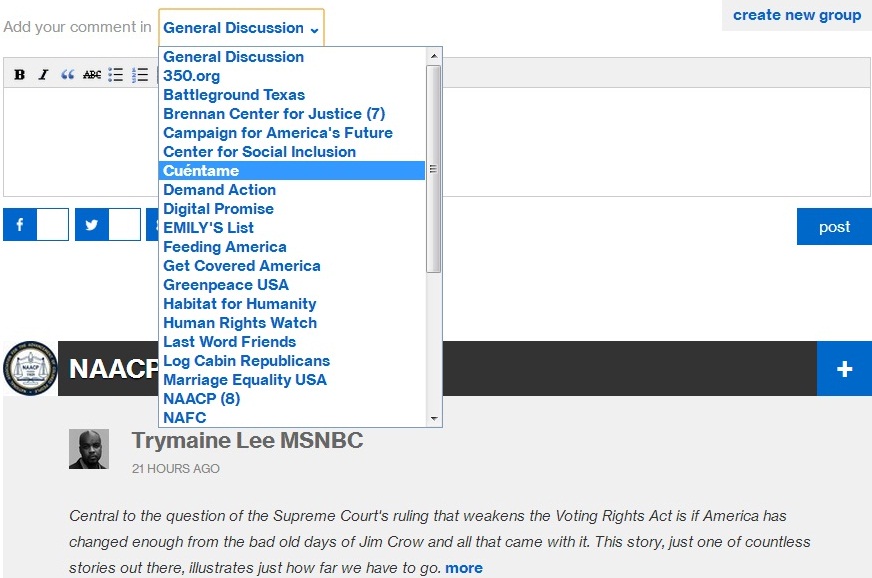Click the create new group link
The width and height of the screenshot is (872, 578).
pos(796,15)
